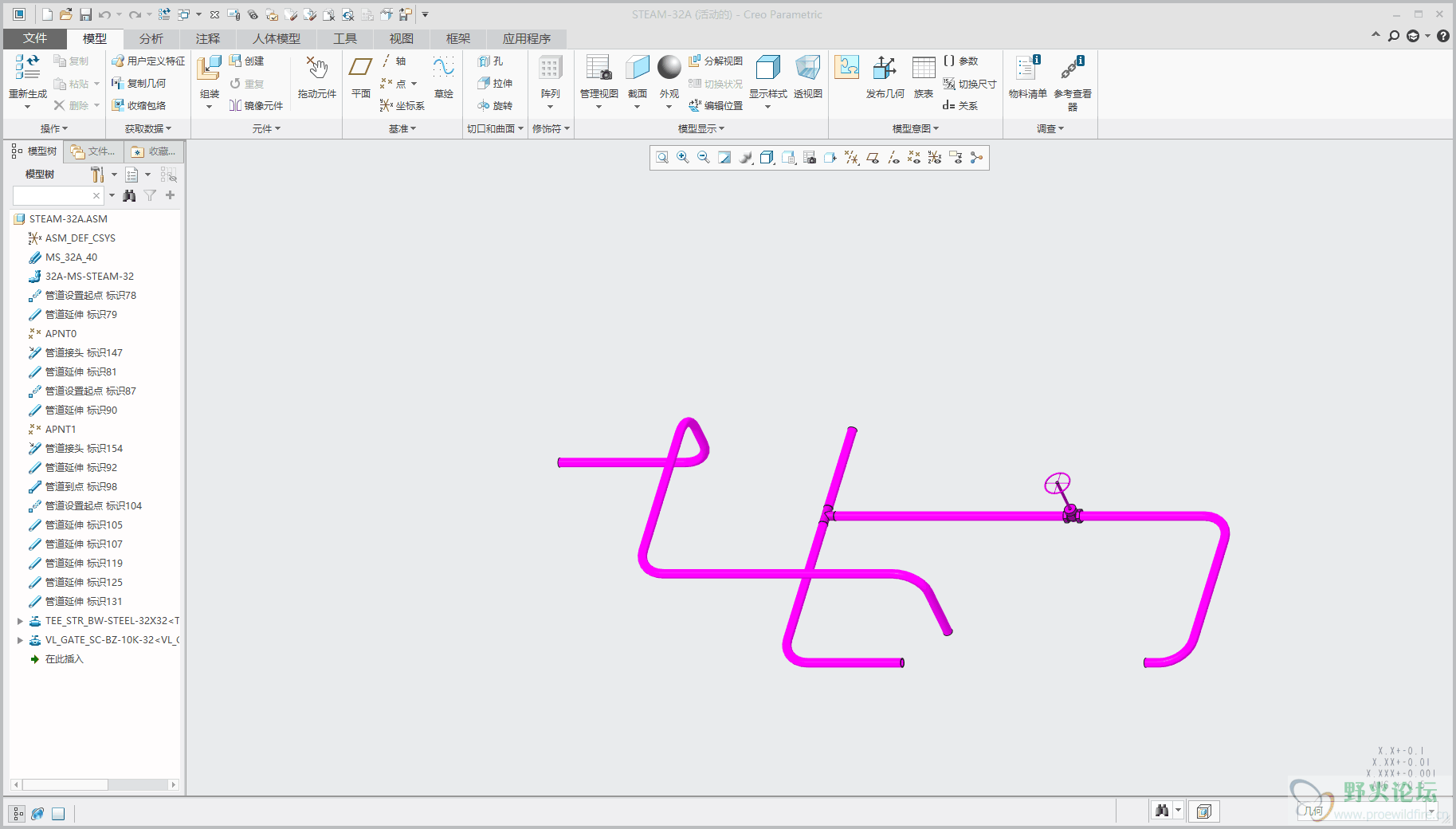Select the 孔 (Hole) tool
This screenshot has height=829, width=1456.
click(491, 61)
